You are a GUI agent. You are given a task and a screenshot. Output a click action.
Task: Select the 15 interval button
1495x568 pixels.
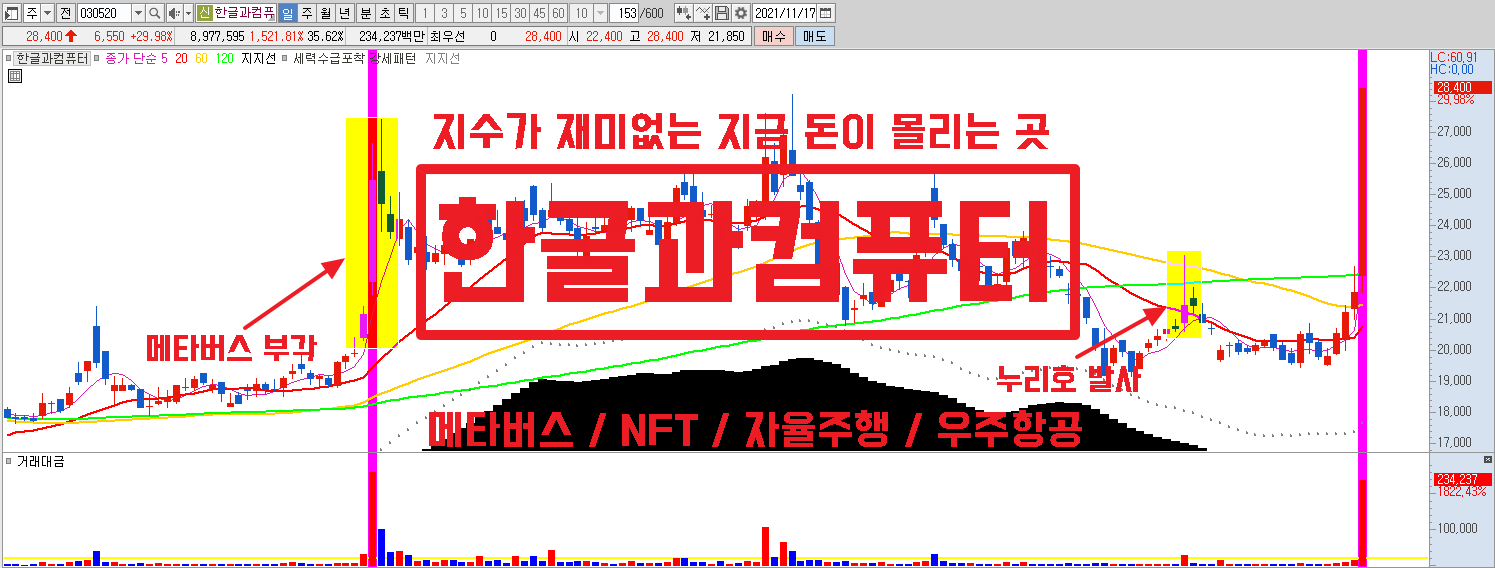click(x=501, y=13)
